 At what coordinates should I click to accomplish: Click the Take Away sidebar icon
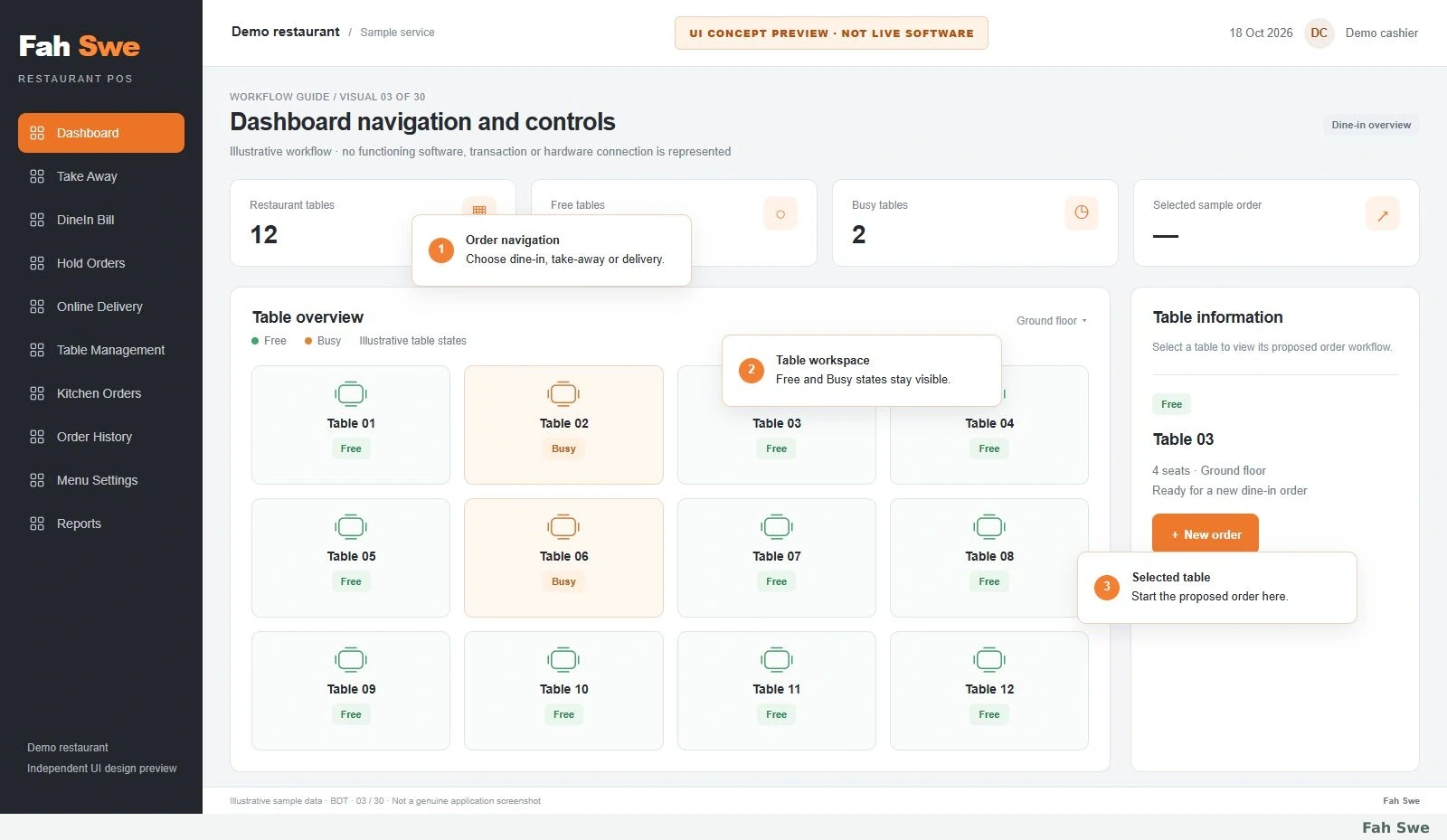pyautogui.click(x=37, y=176)
